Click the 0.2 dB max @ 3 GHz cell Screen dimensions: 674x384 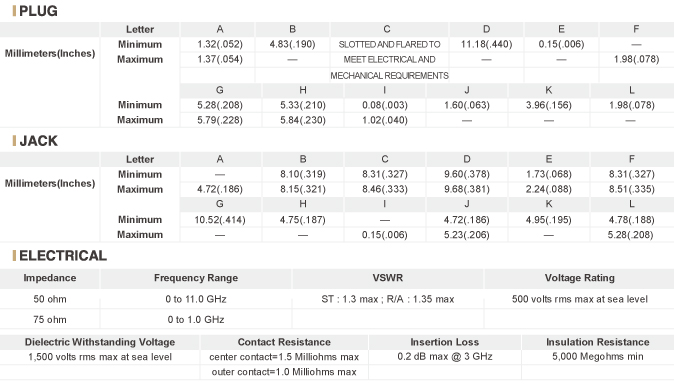444,356
